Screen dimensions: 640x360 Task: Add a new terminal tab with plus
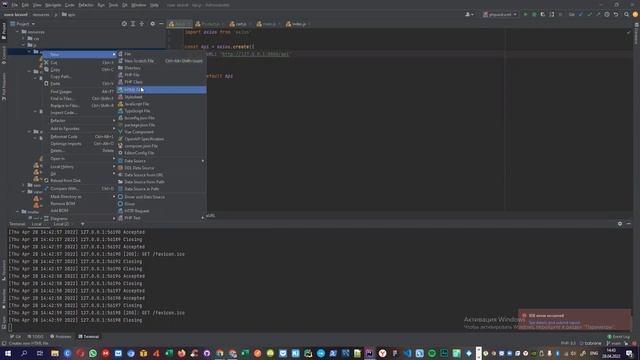(x=82, y=224)
